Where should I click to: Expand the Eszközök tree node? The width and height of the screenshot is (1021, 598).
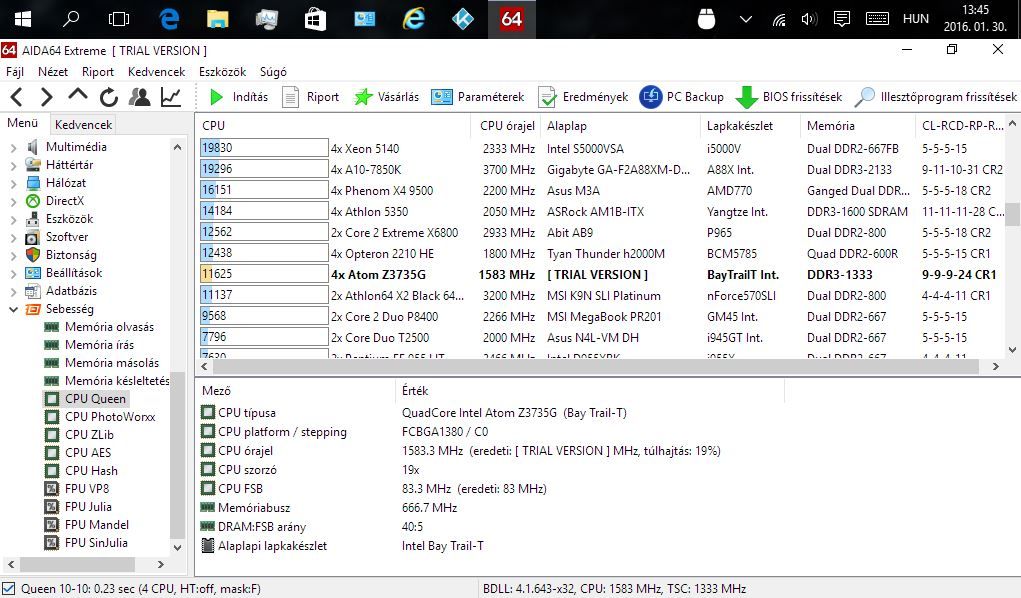[x=14, y=220]
